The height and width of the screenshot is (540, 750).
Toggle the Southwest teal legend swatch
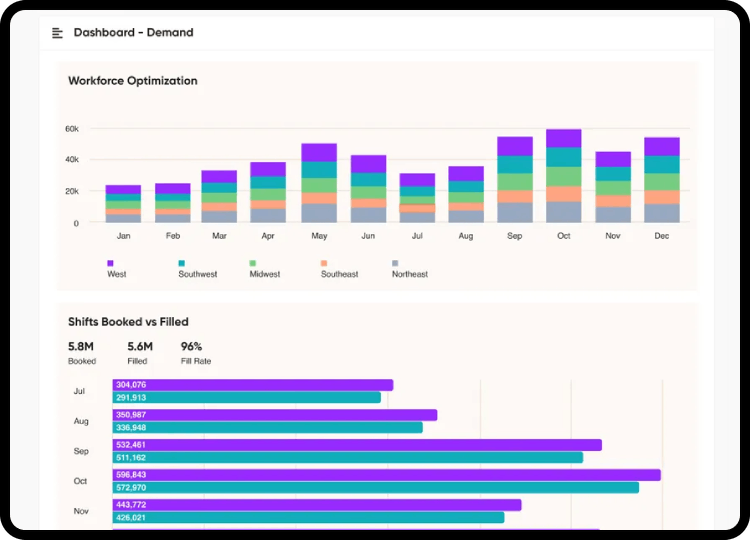181,263
